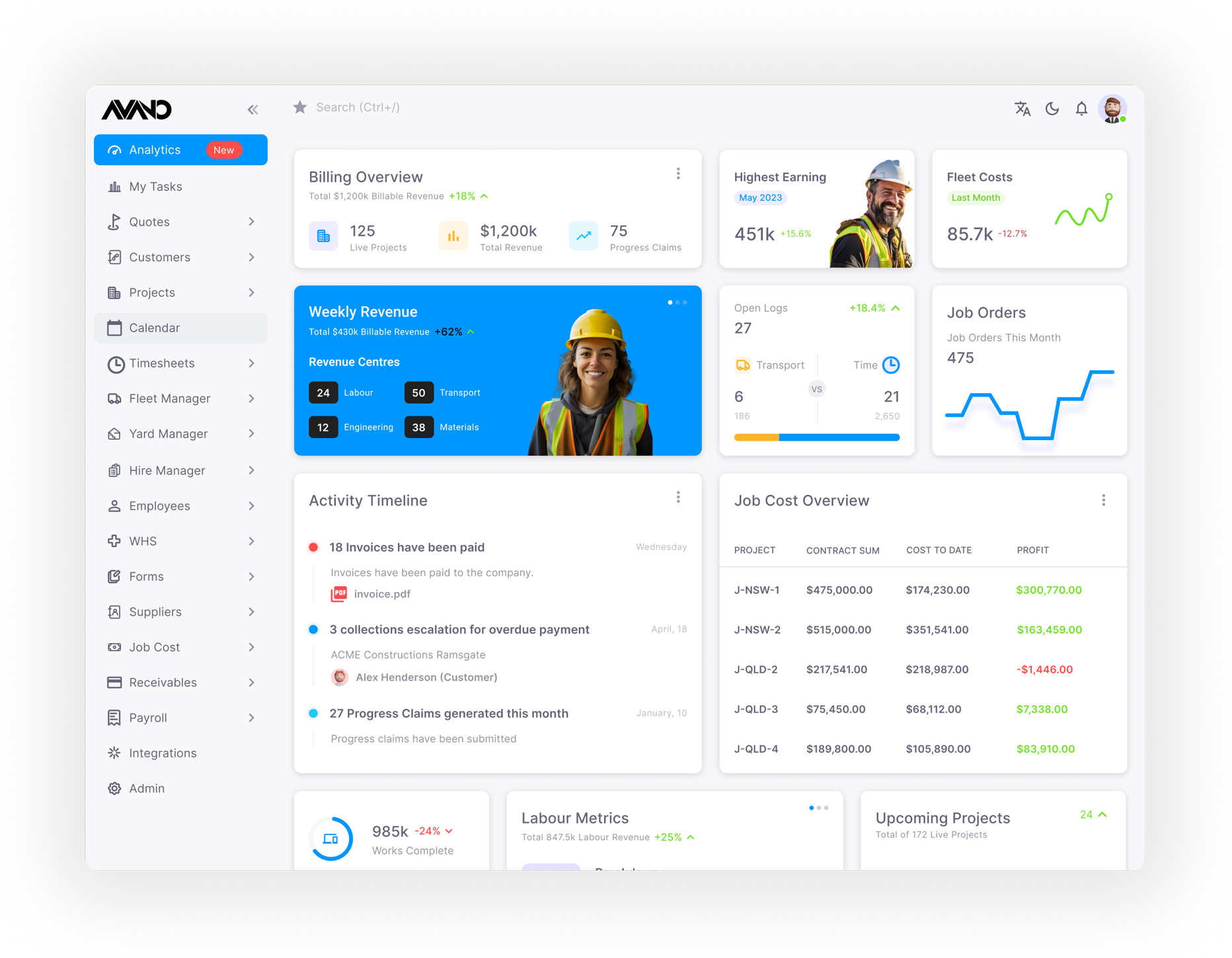
Task: Click the notification bell icon
Action: click(1081, 108)
